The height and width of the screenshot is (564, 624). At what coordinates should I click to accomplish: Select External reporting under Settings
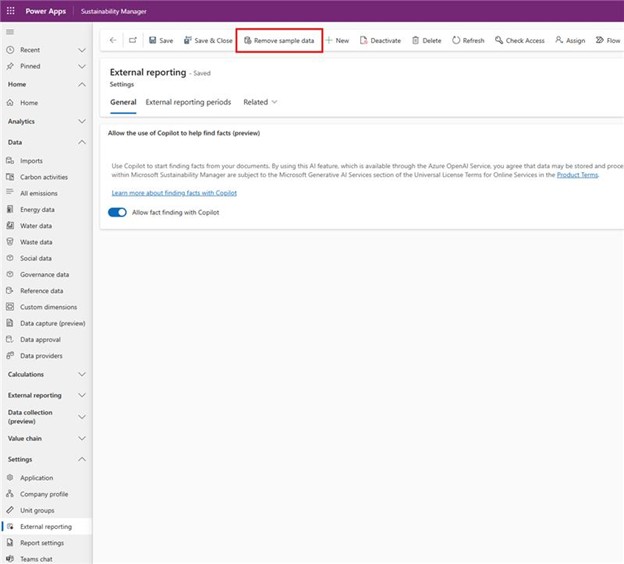[x=47, y=527]
